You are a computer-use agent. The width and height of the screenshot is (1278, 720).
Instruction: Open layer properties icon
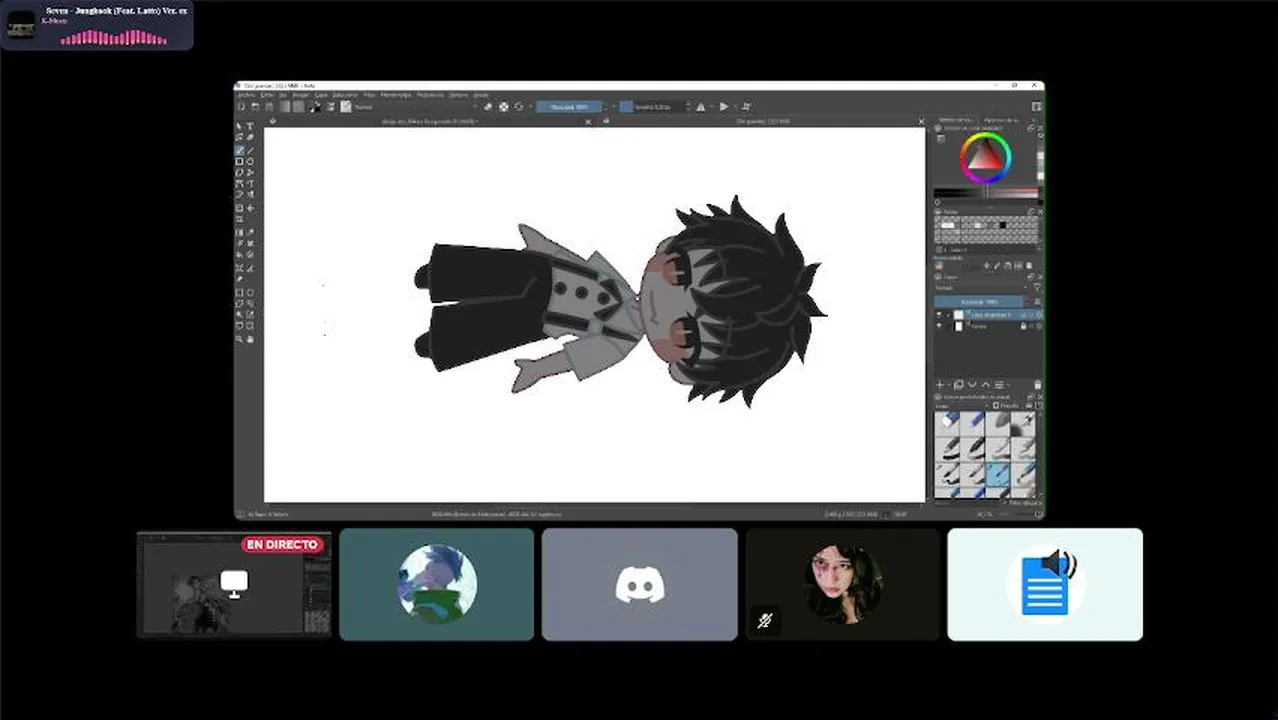(999, 384)
